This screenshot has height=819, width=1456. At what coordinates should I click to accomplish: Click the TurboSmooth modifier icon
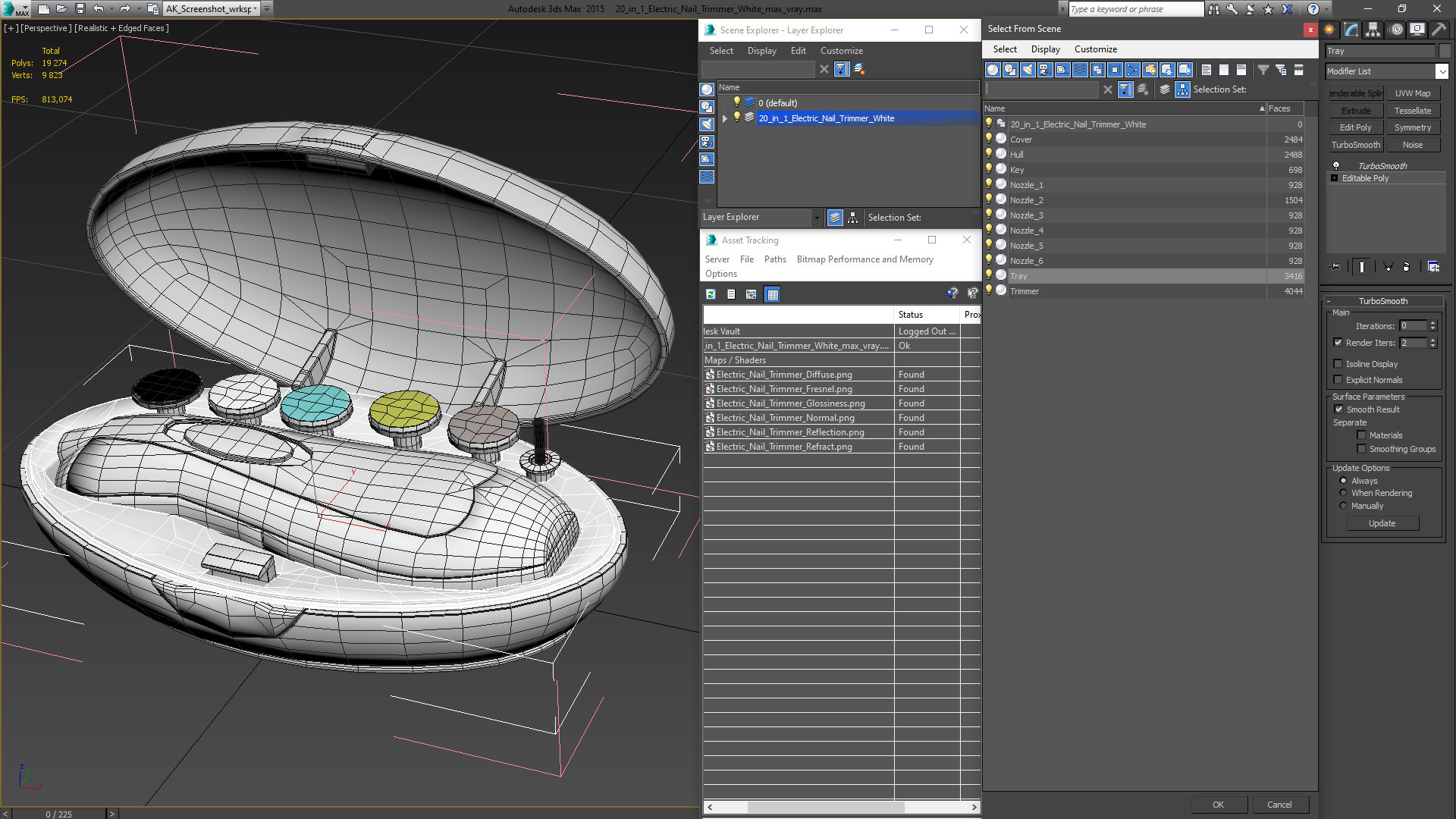1336,165
